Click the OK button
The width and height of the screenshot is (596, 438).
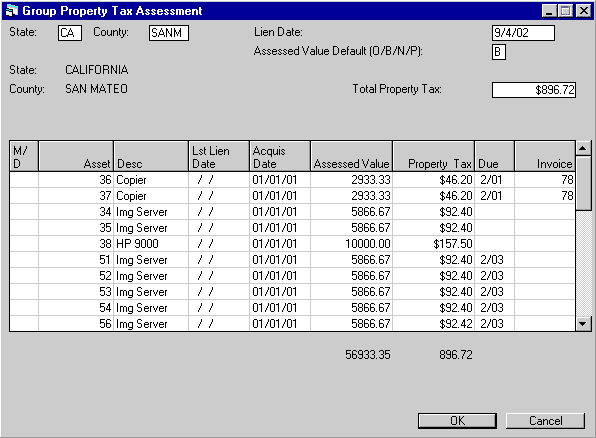pos(457,421)
